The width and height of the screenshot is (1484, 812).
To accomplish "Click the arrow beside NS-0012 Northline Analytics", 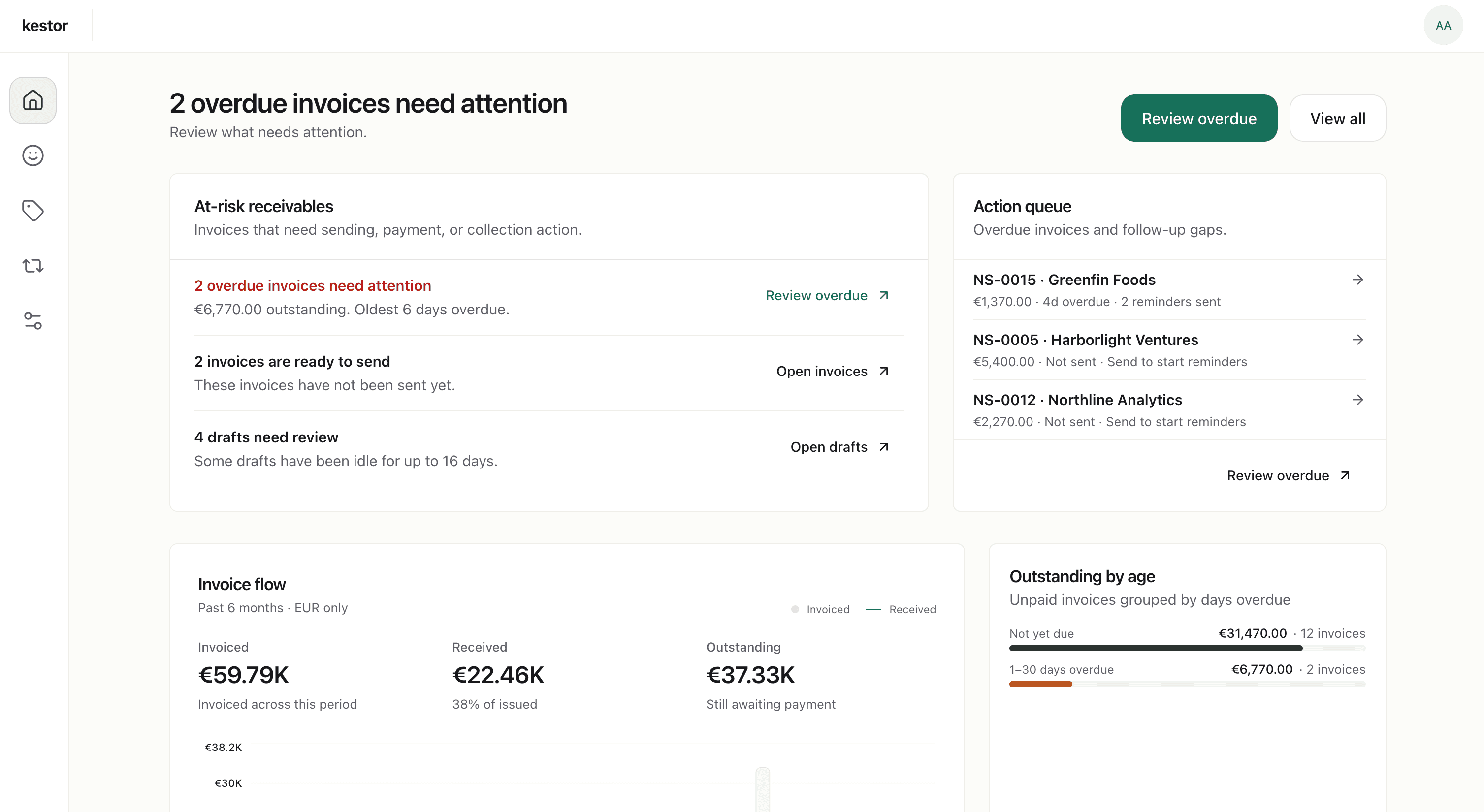I will [1358, 399].
